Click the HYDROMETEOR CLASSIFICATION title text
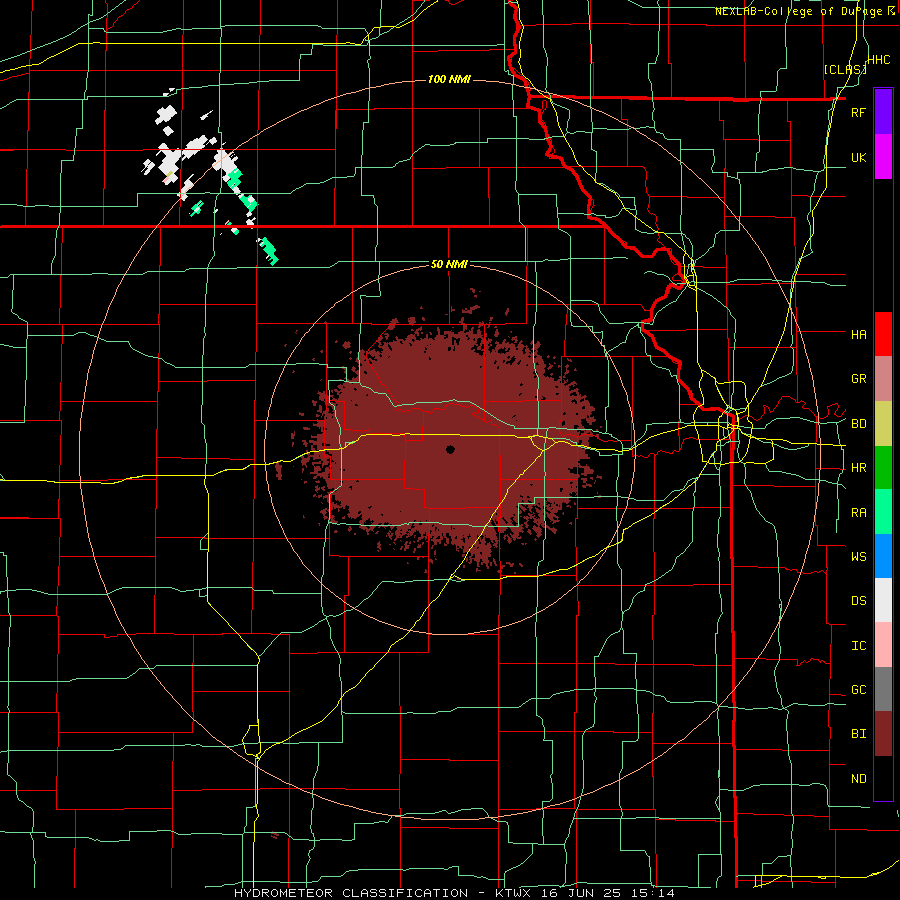Viewport: 900px width, 900px height. 351,893
